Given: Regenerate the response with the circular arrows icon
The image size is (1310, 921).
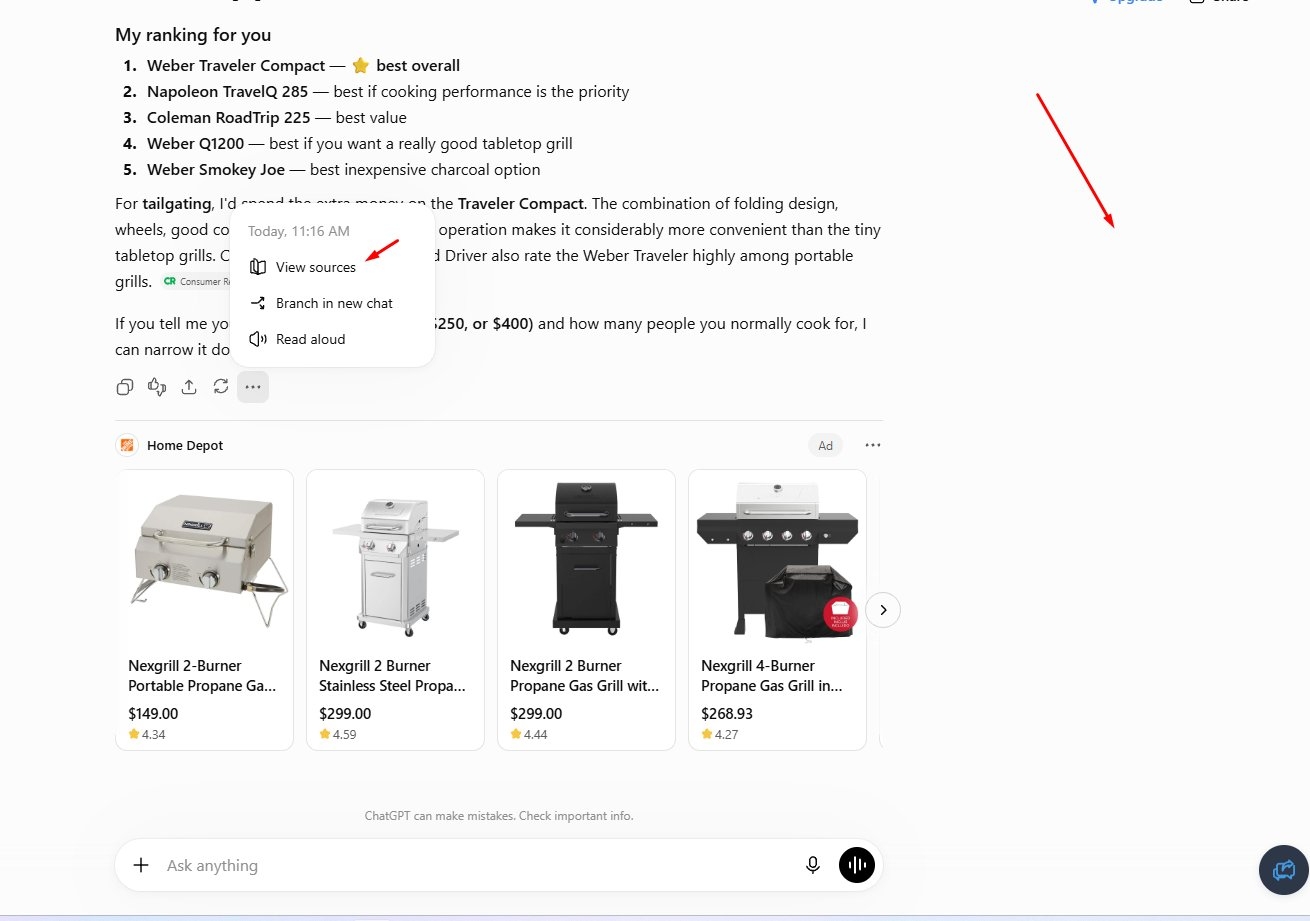Looking at the screenshot, I should click(221, 387).
